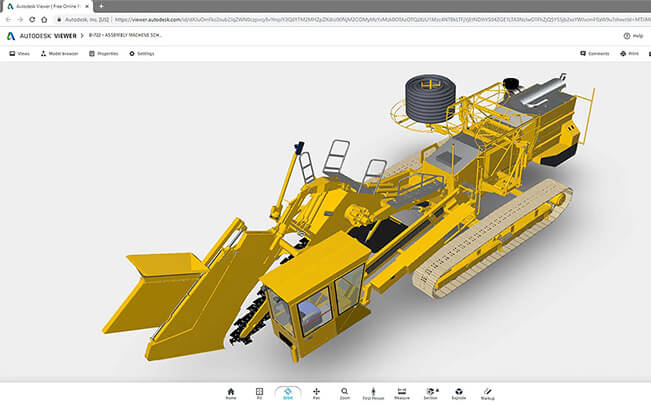The width and height of the screenshot is (651, 405).
Task: Open the Comments panel
Action: pyautogui.click(x=595, y=54)
